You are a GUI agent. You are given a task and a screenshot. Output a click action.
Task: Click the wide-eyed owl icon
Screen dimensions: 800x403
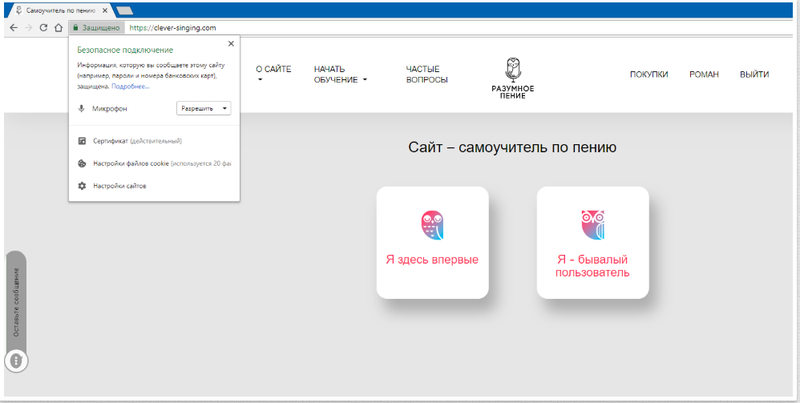coord(593,225)
